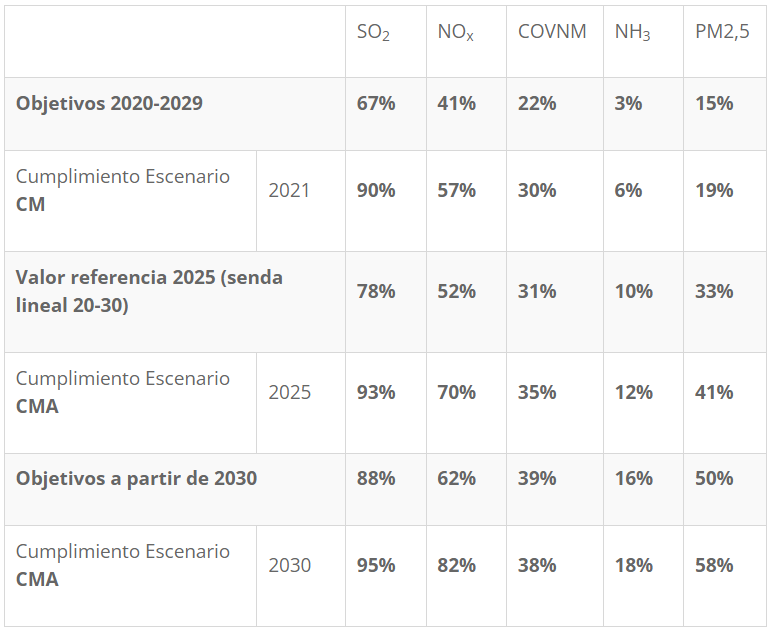Click the SO2 column header
This screenshot has height=628, width=771.
tap(373, 32)
